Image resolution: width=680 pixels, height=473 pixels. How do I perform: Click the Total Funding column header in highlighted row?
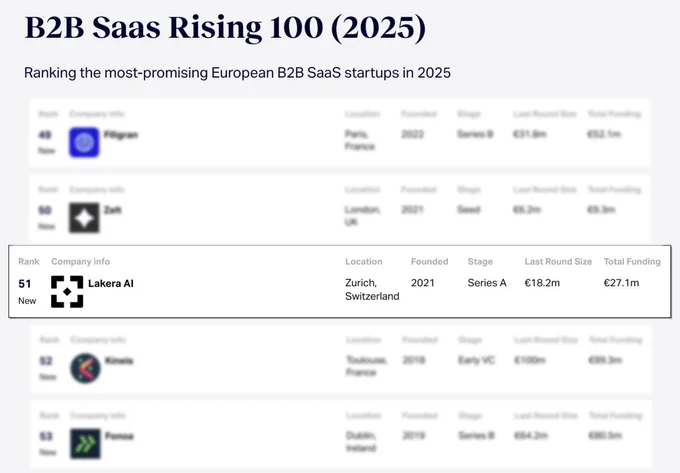(x=632, y=261)
